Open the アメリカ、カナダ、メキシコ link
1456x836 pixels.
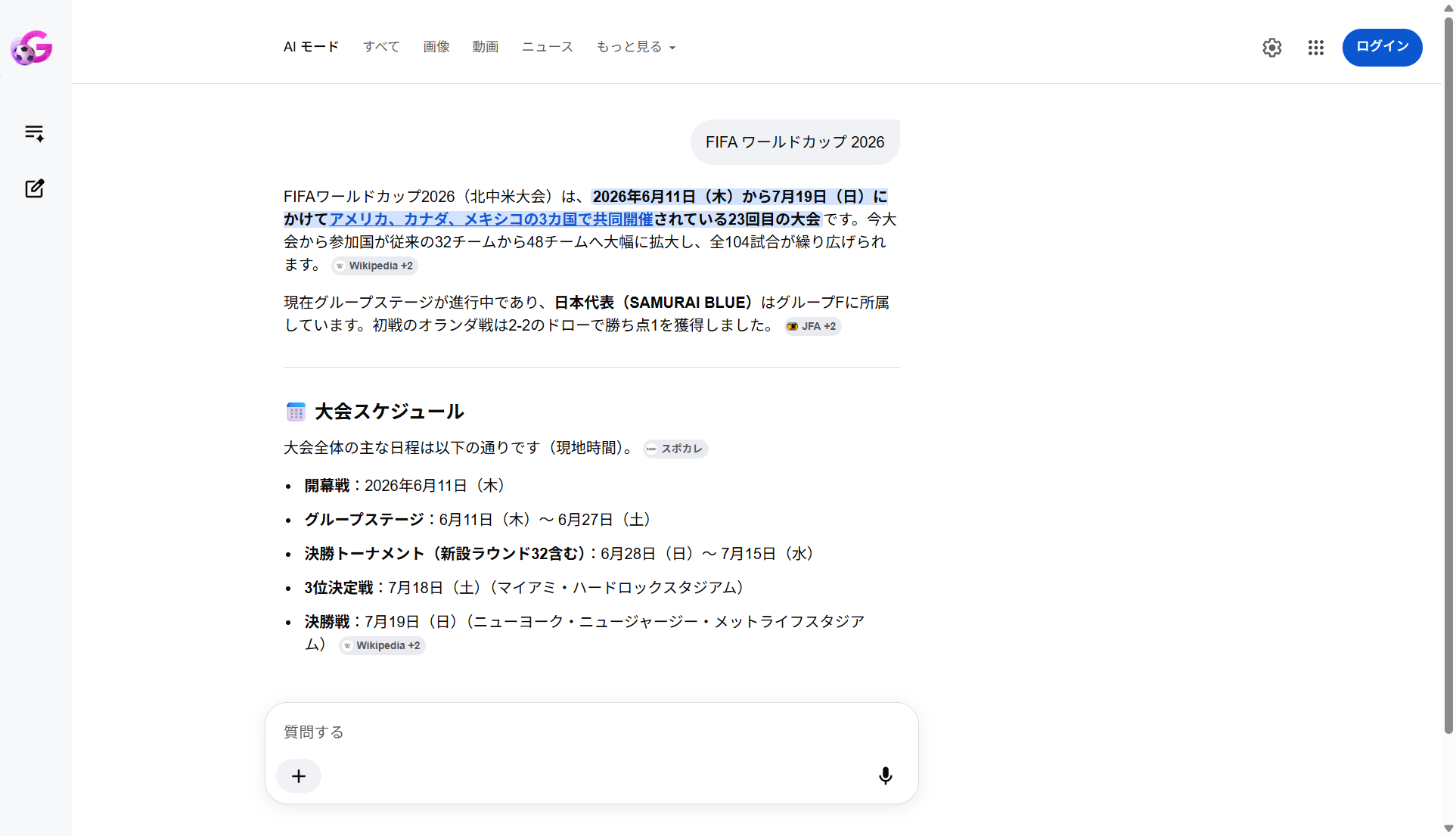point(491,219)
